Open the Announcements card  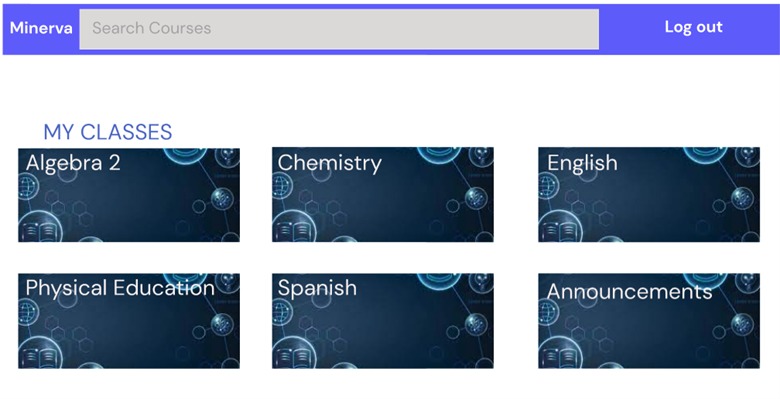649,321
